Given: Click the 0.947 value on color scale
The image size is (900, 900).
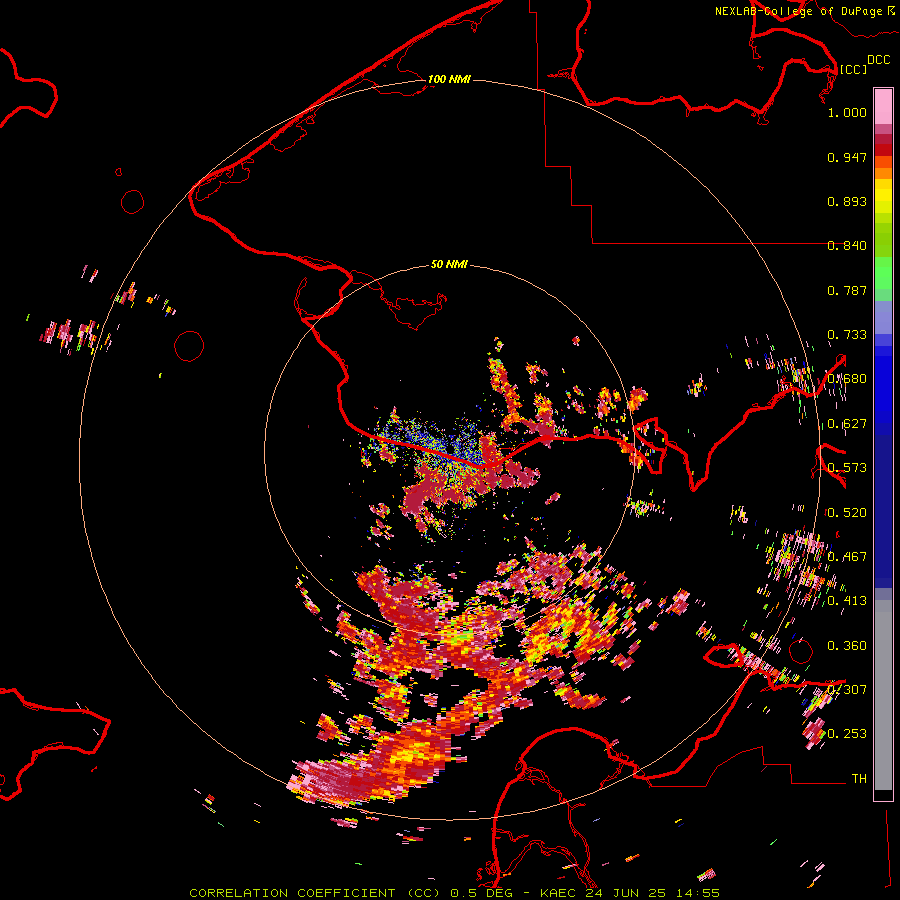Looking at the screenshot, I should (847, 157).
